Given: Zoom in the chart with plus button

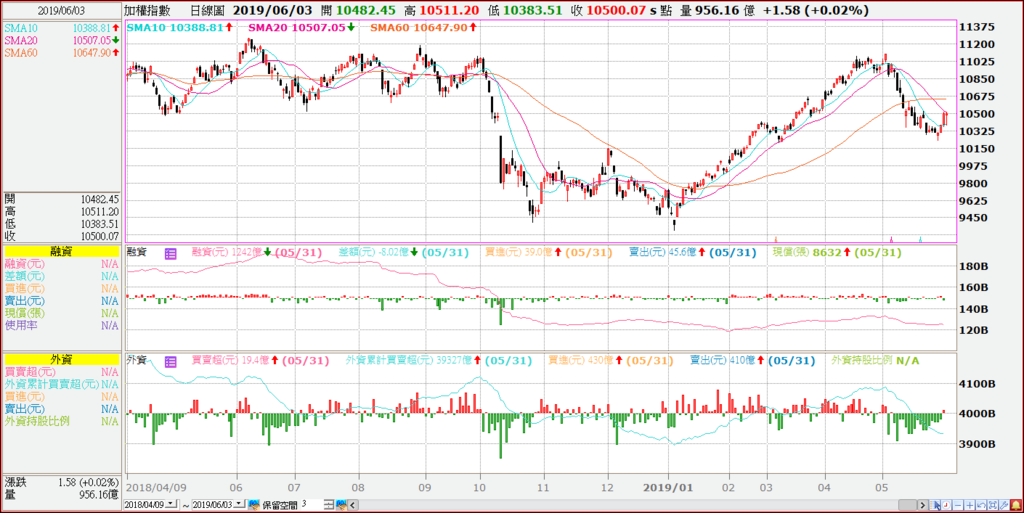Looking at the screenshot, I should [970, 505].
